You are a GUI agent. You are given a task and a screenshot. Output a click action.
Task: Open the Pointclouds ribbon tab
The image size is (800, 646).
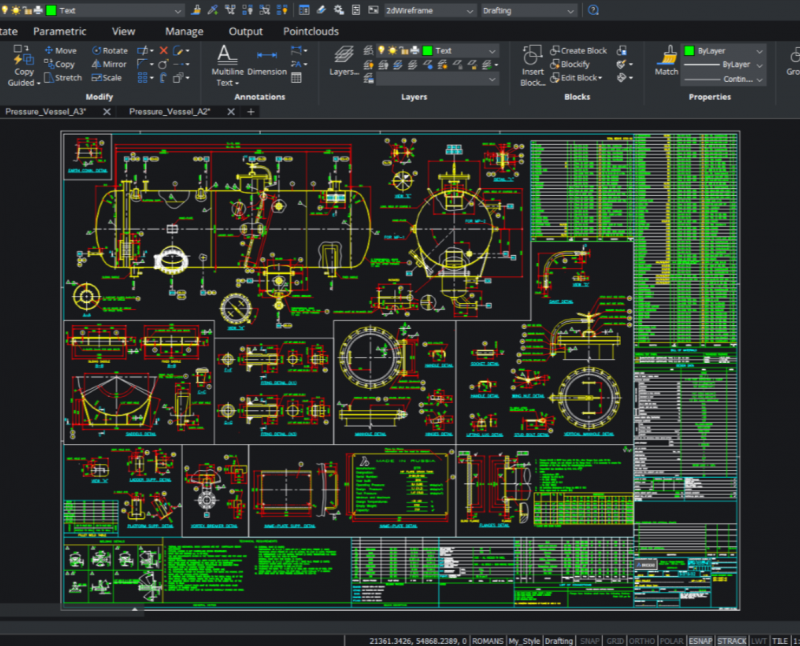[x=311, y=31]
